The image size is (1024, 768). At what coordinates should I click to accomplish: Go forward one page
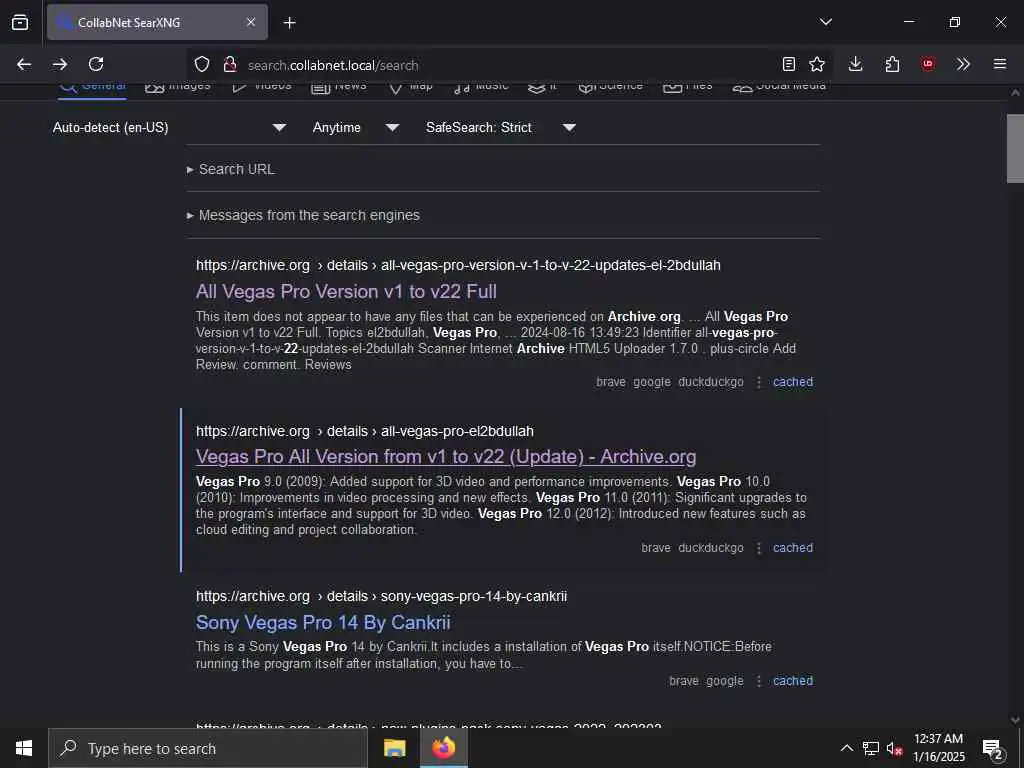[x=60, y=64]
